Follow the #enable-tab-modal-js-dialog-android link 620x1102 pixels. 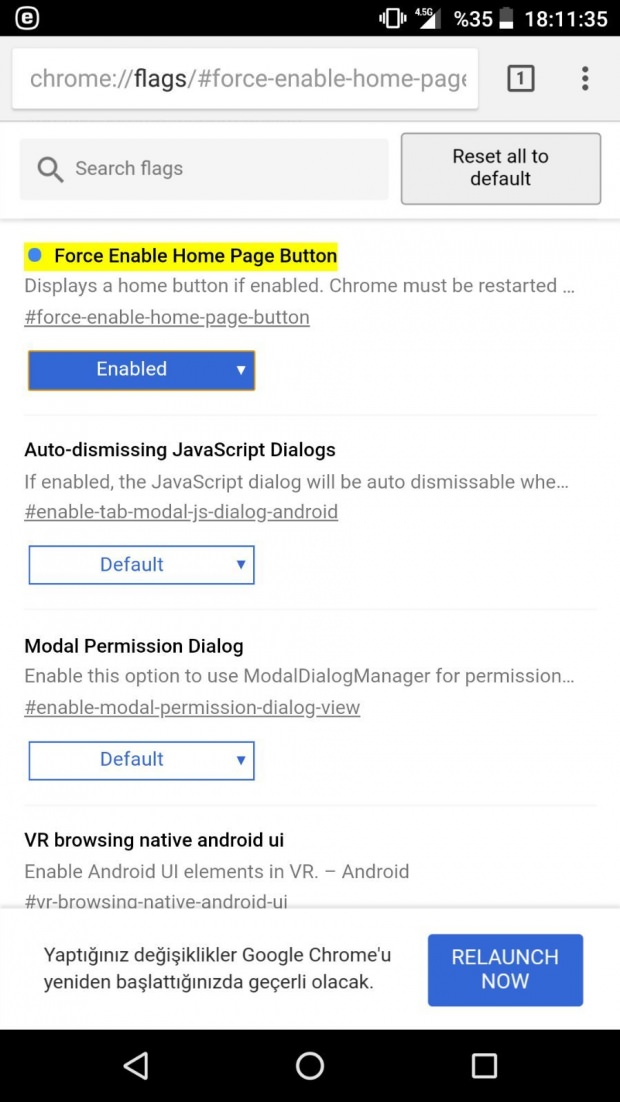[181, 512]
